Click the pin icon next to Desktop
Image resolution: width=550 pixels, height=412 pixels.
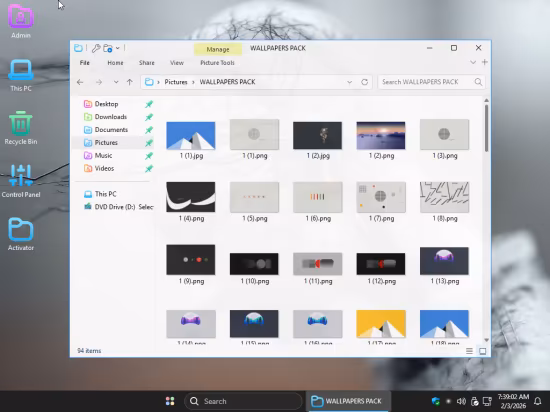[x=149, y=104]
